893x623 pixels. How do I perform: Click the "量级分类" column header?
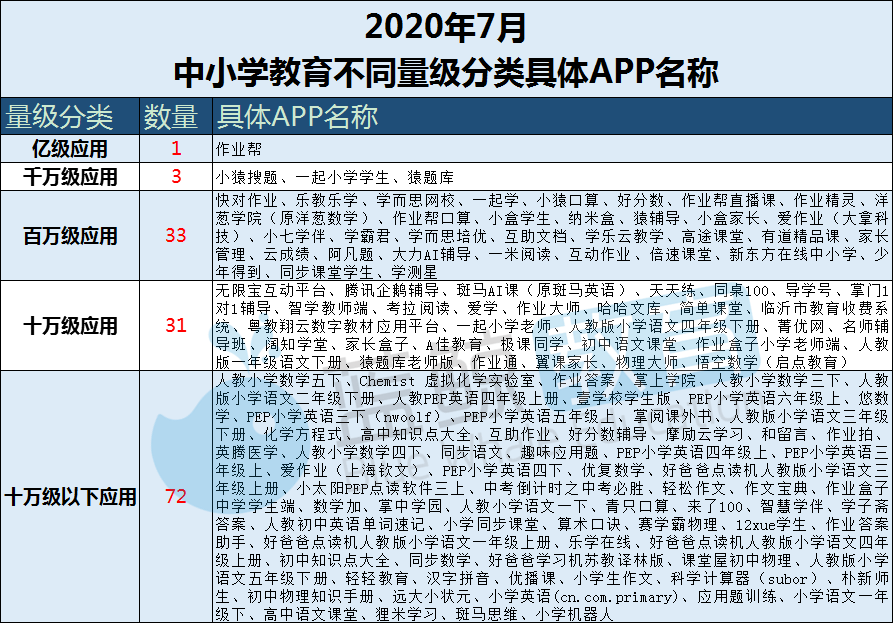click(x=60, y=117)
